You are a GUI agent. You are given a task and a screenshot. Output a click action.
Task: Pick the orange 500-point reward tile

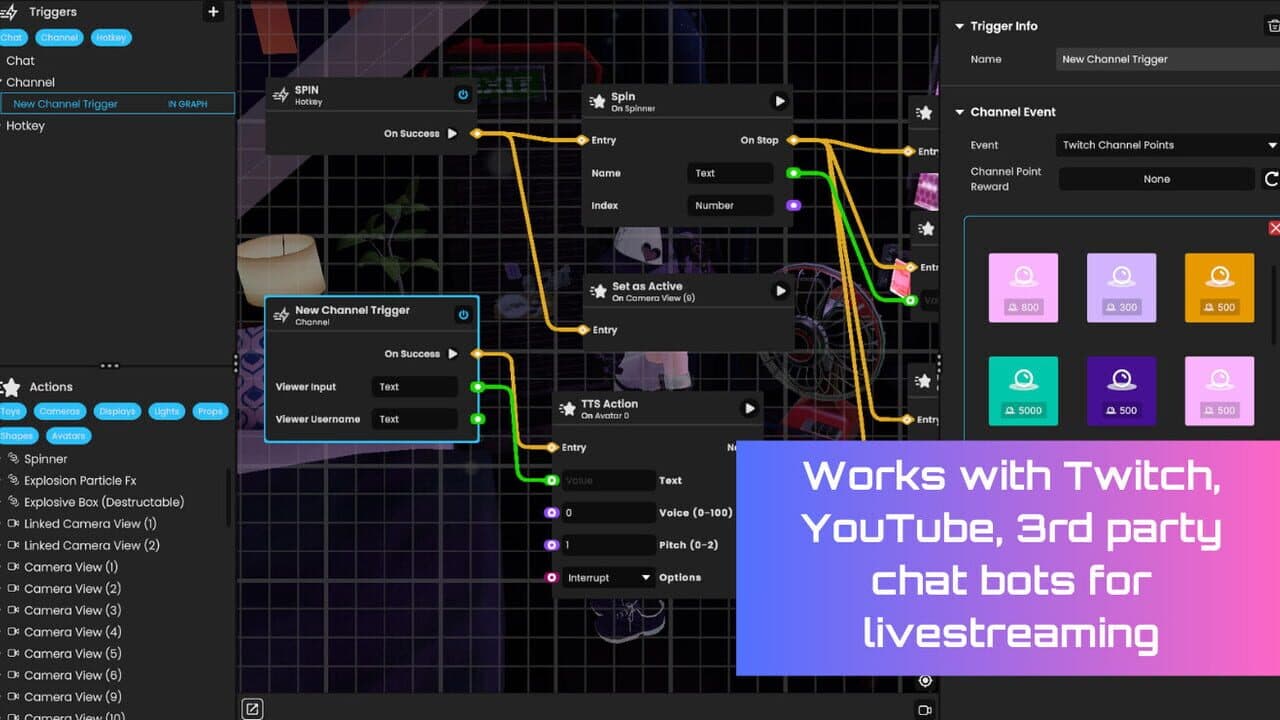coord(1219,288)
